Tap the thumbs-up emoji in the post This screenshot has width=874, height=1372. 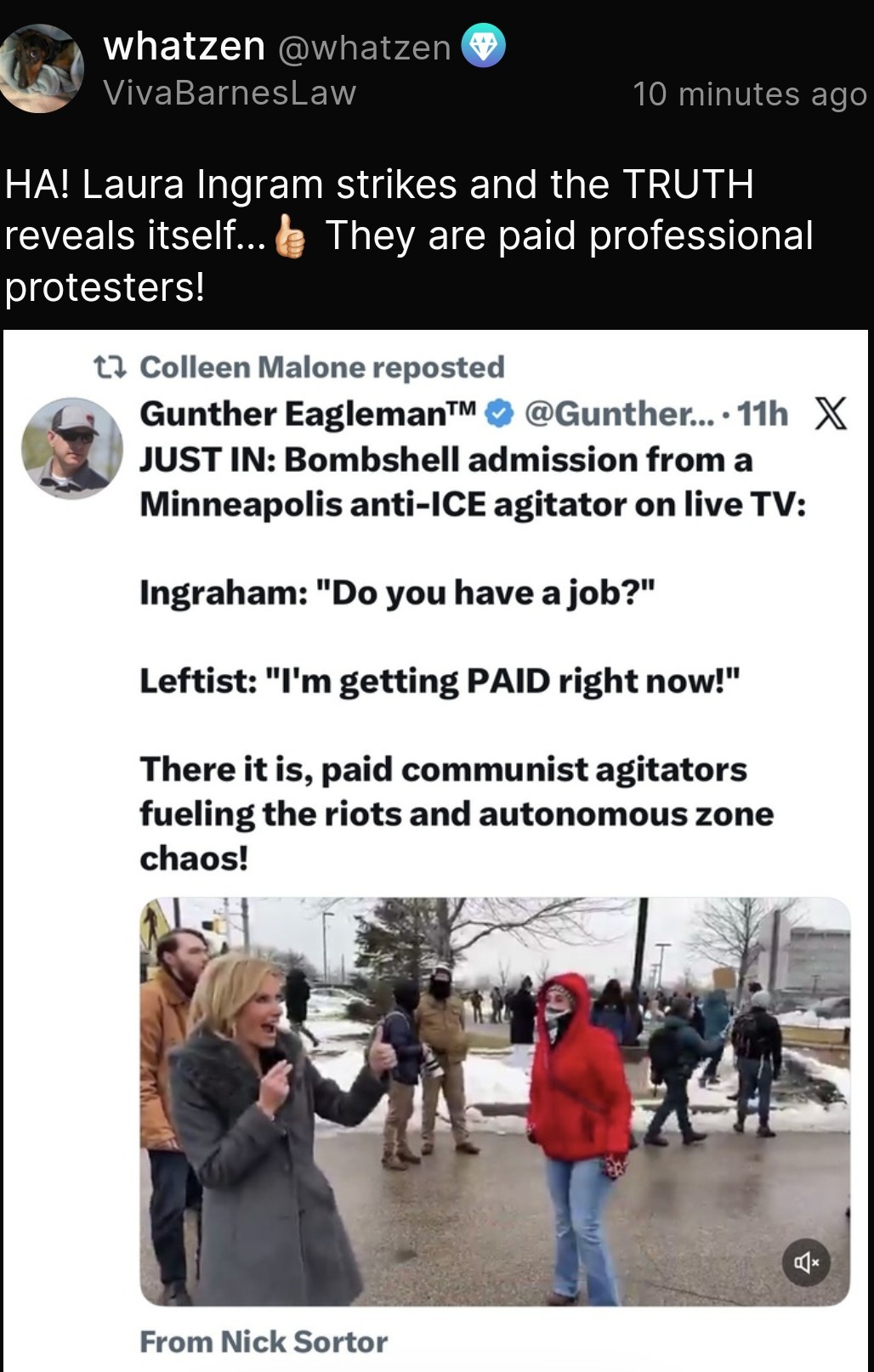point(291,237)
